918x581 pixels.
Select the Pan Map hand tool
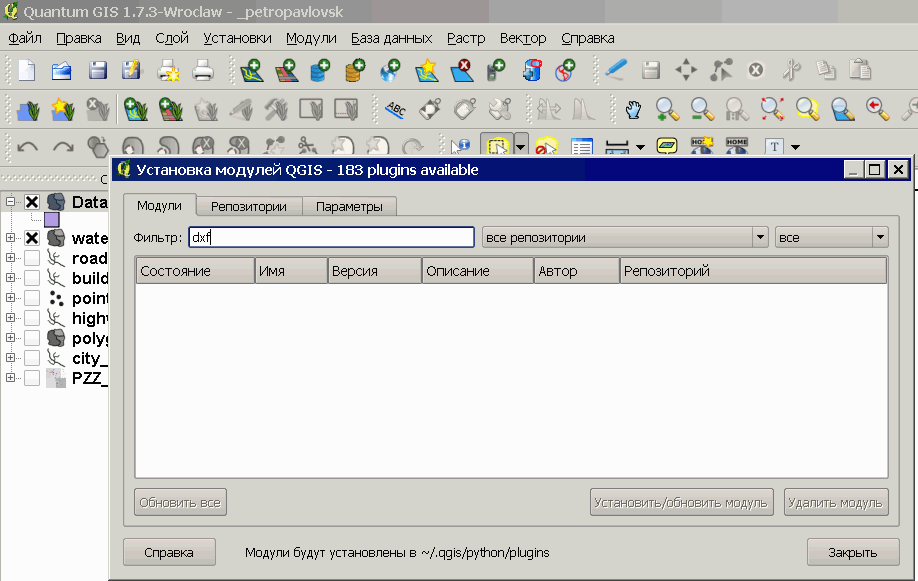click(x=633, y=108)
